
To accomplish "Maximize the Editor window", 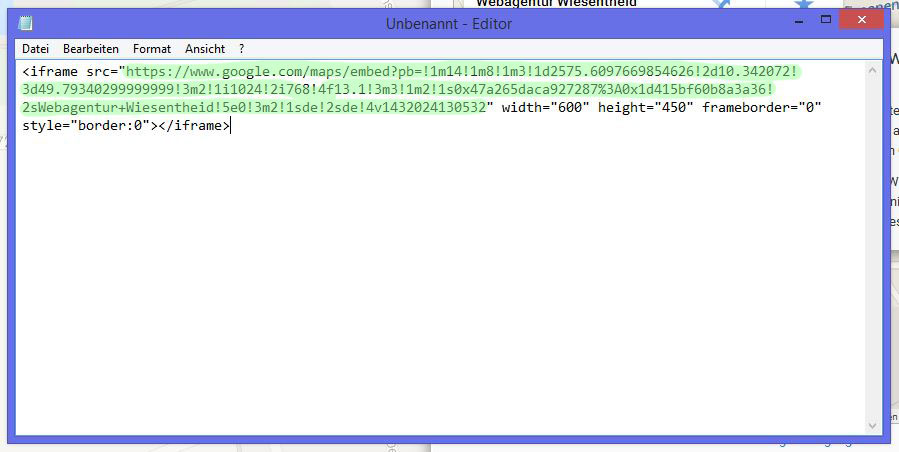I will point(826,20).
